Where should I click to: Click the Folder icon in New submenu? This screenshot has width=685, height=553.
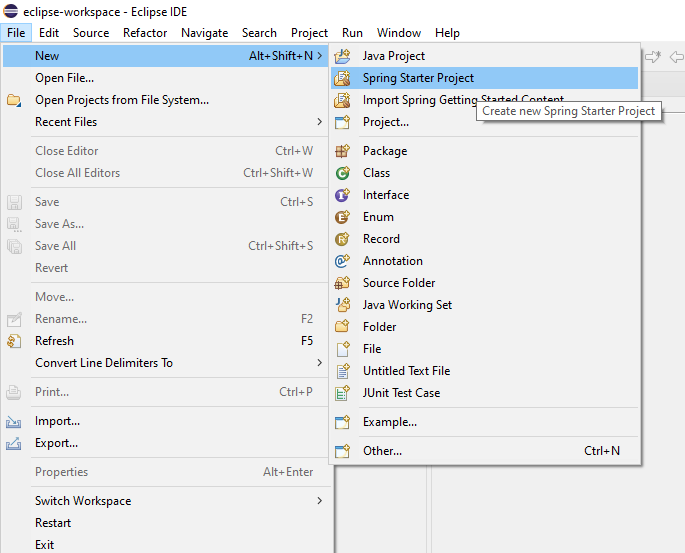(x=342, y=327)
